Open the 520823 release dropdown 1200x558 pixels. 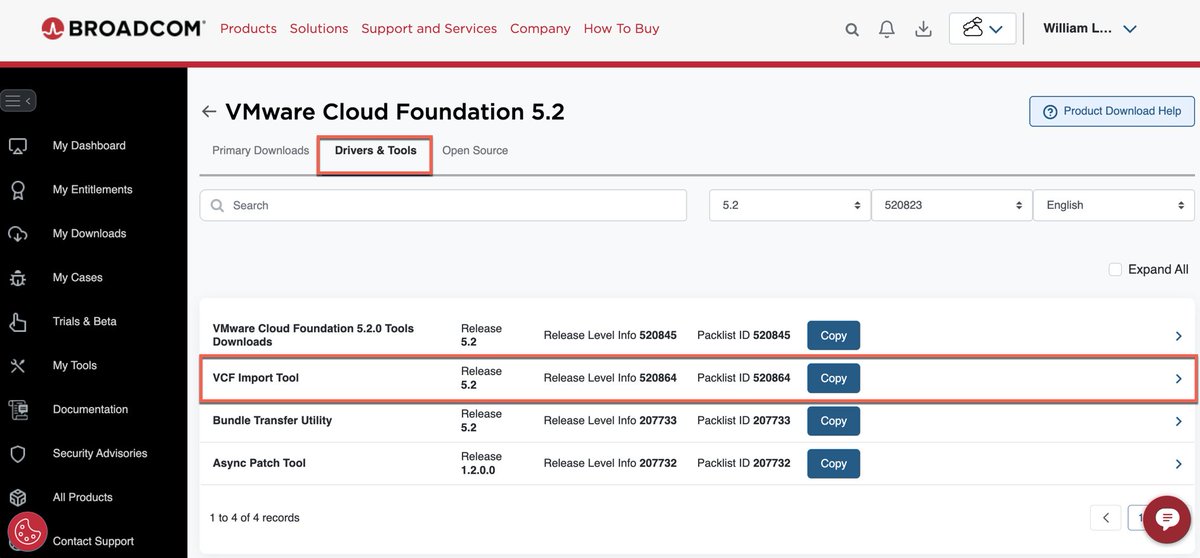point(952,205)
